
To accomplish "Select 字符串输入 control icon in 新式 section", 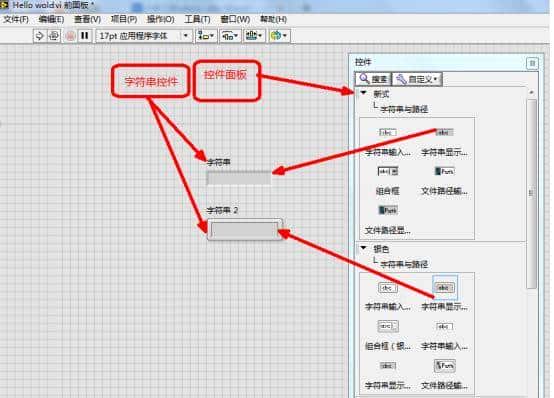I will pyautogui.click(x=388, y=133).
